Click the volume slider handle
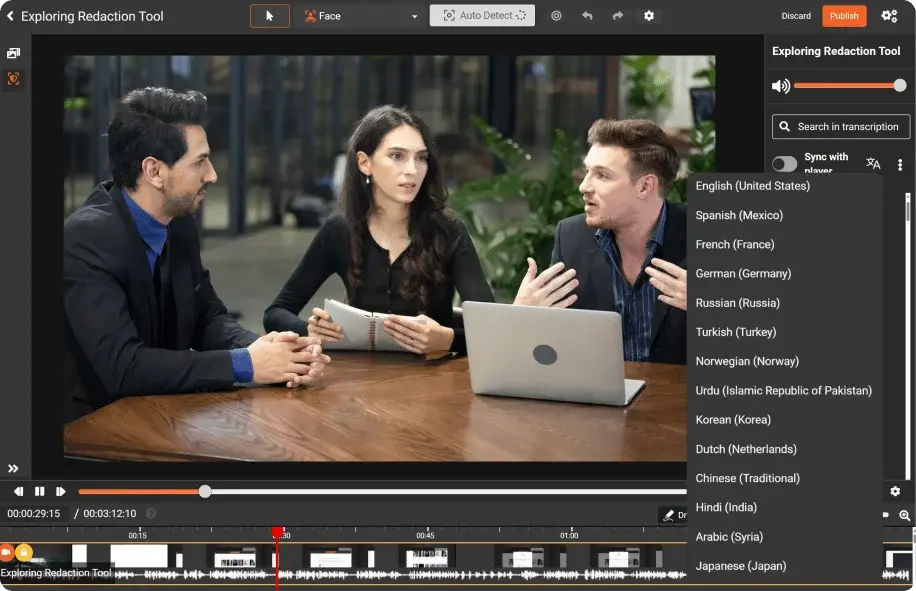Image resolution: width=916 pixels, height=591 pixels. pyautogui.click(x=900, y=86)
